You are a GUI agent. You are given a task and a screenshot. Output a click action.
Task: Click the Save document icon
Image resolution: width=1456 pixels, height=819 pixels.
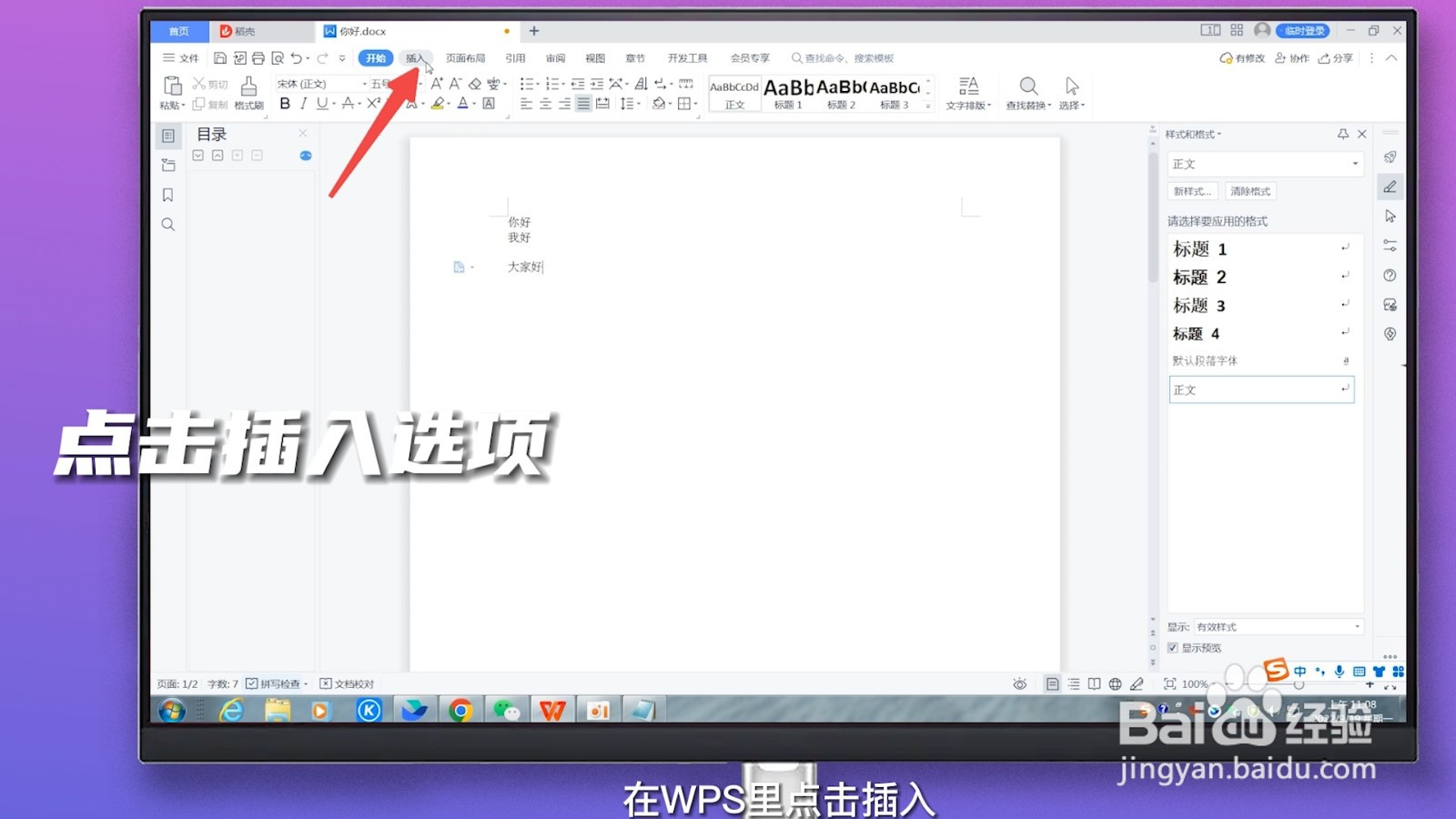[x=220, y=58]
